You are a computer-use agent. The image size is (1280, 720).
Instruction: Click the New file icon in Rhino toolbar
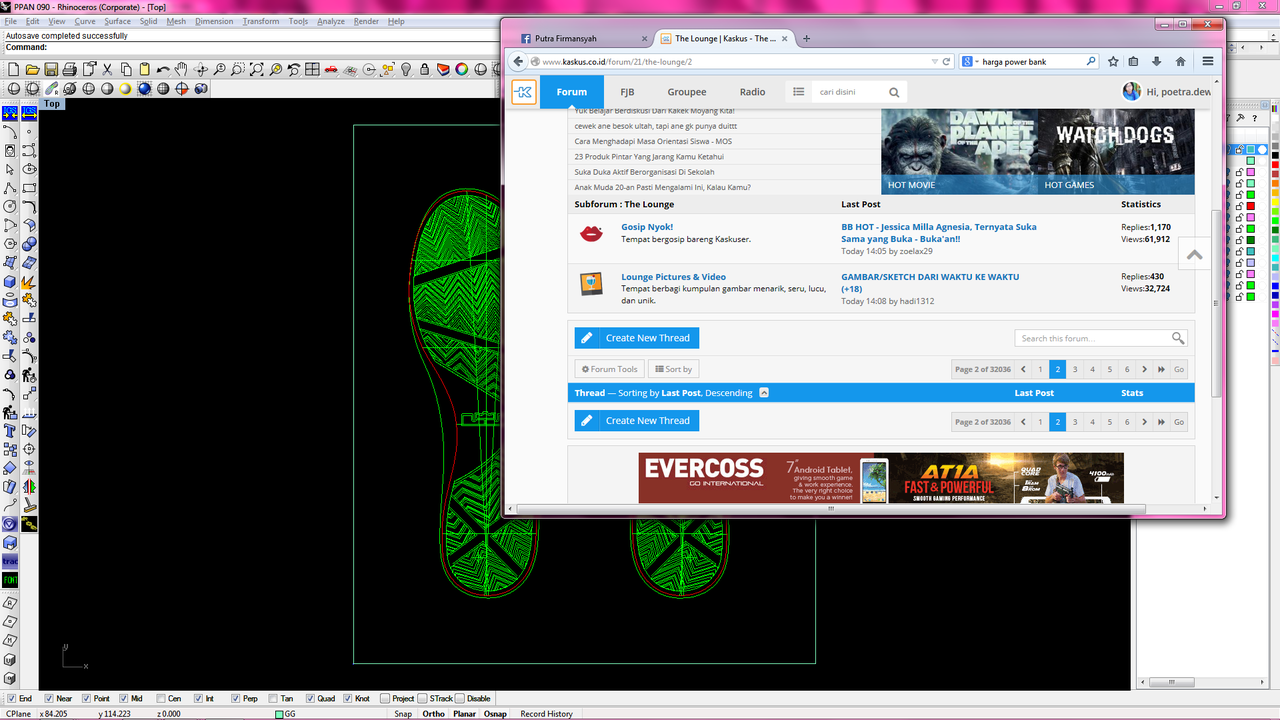point(14,69)
